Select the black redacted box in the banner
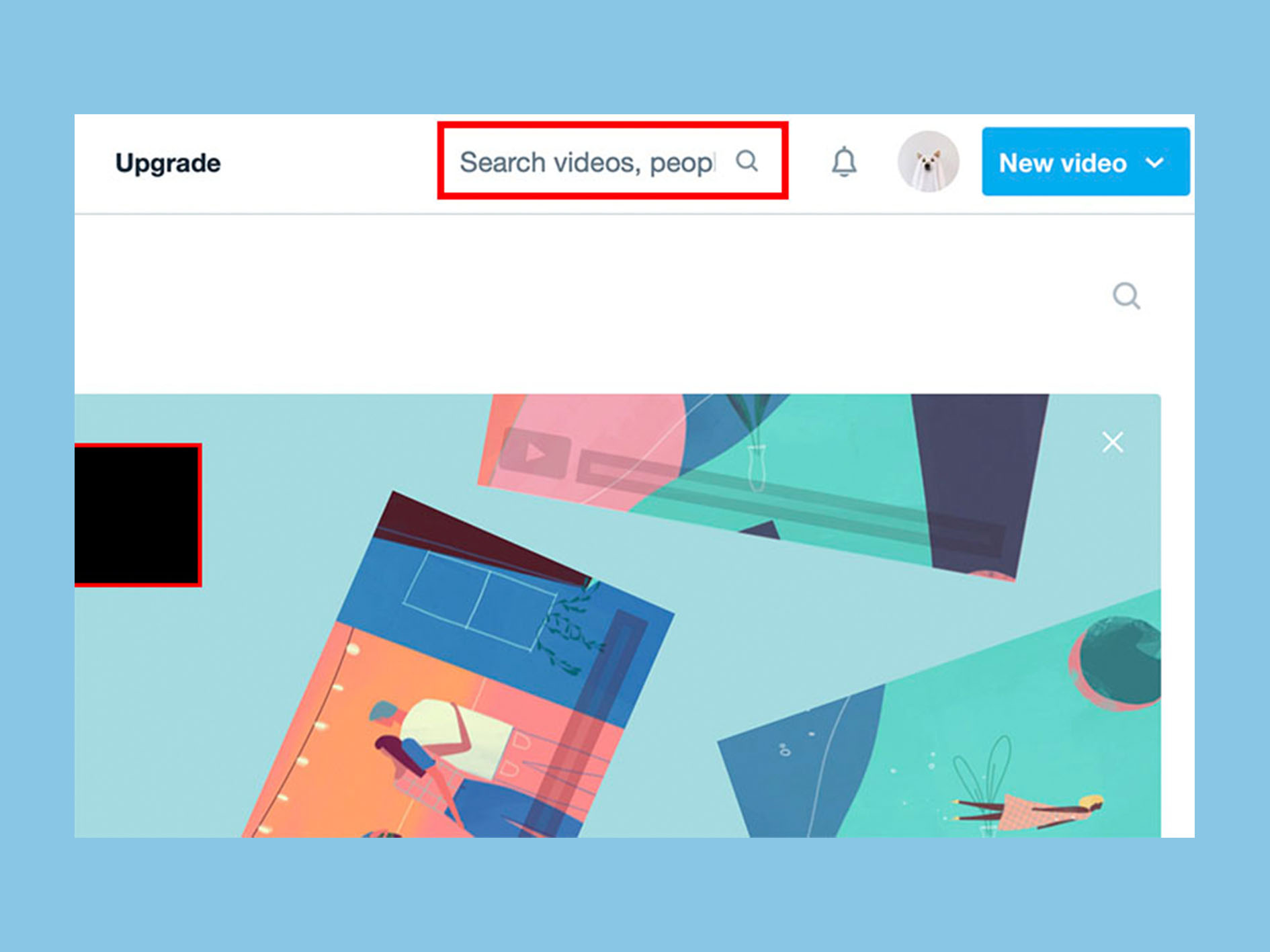Viewport: 1270px width, 952px height. pyautogui.click(x=137, y=515)
